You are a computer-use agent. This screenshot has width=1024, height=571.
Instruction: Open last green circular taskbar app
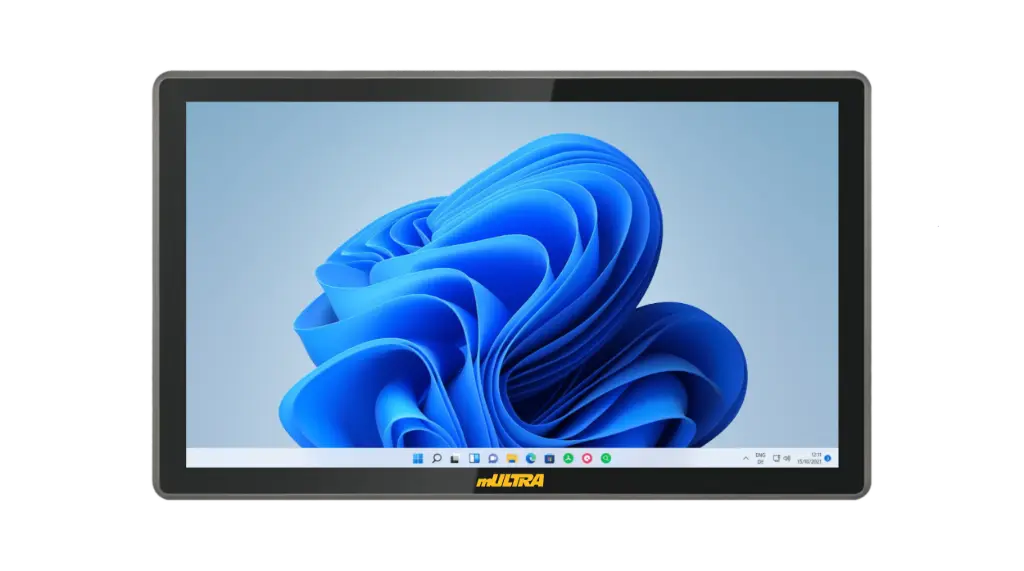(606, 459)
